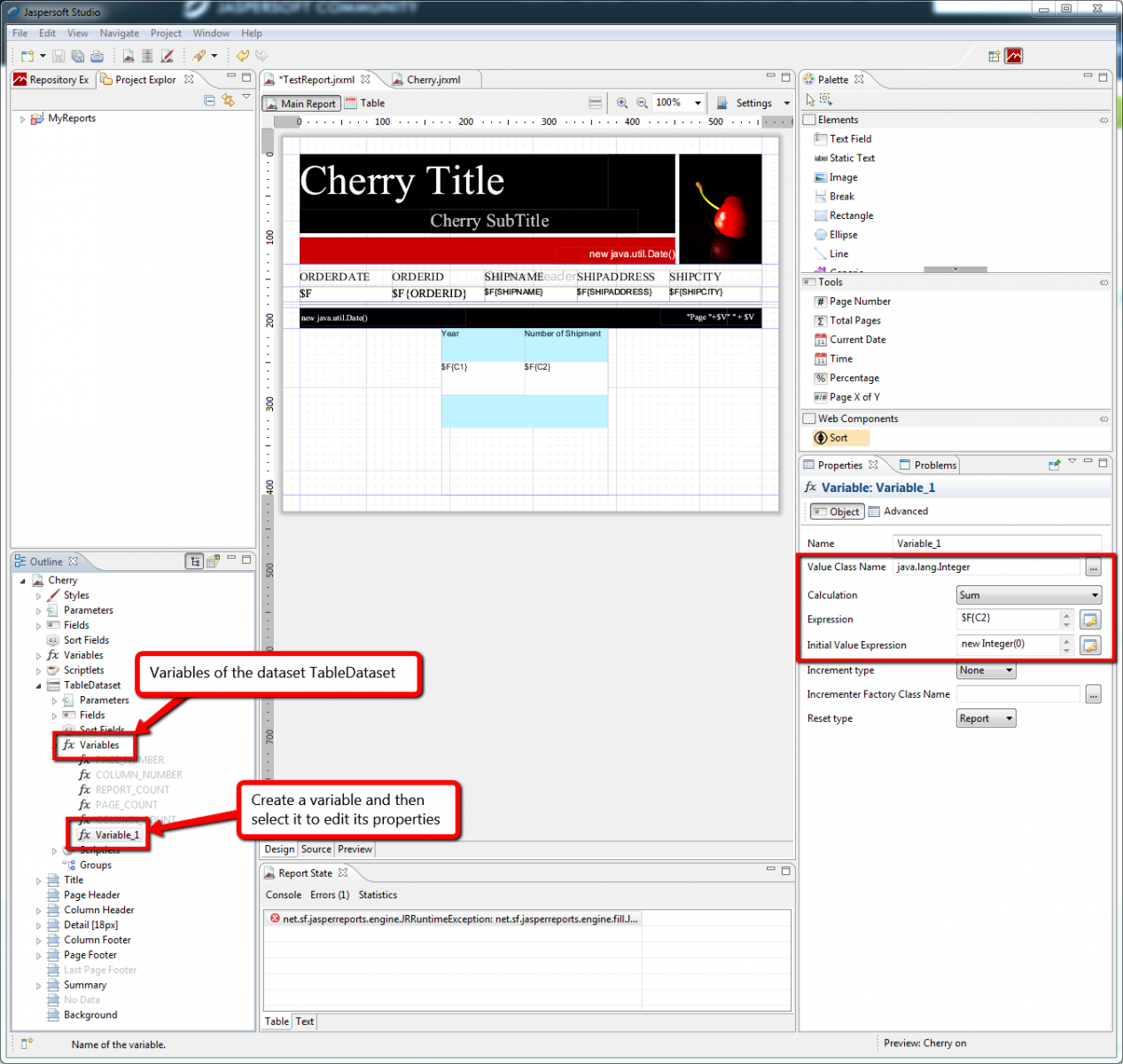This screenshot has height=1064, width=1123.
Task: Switch to the Table subeditor tab
Action: (364, 104)
